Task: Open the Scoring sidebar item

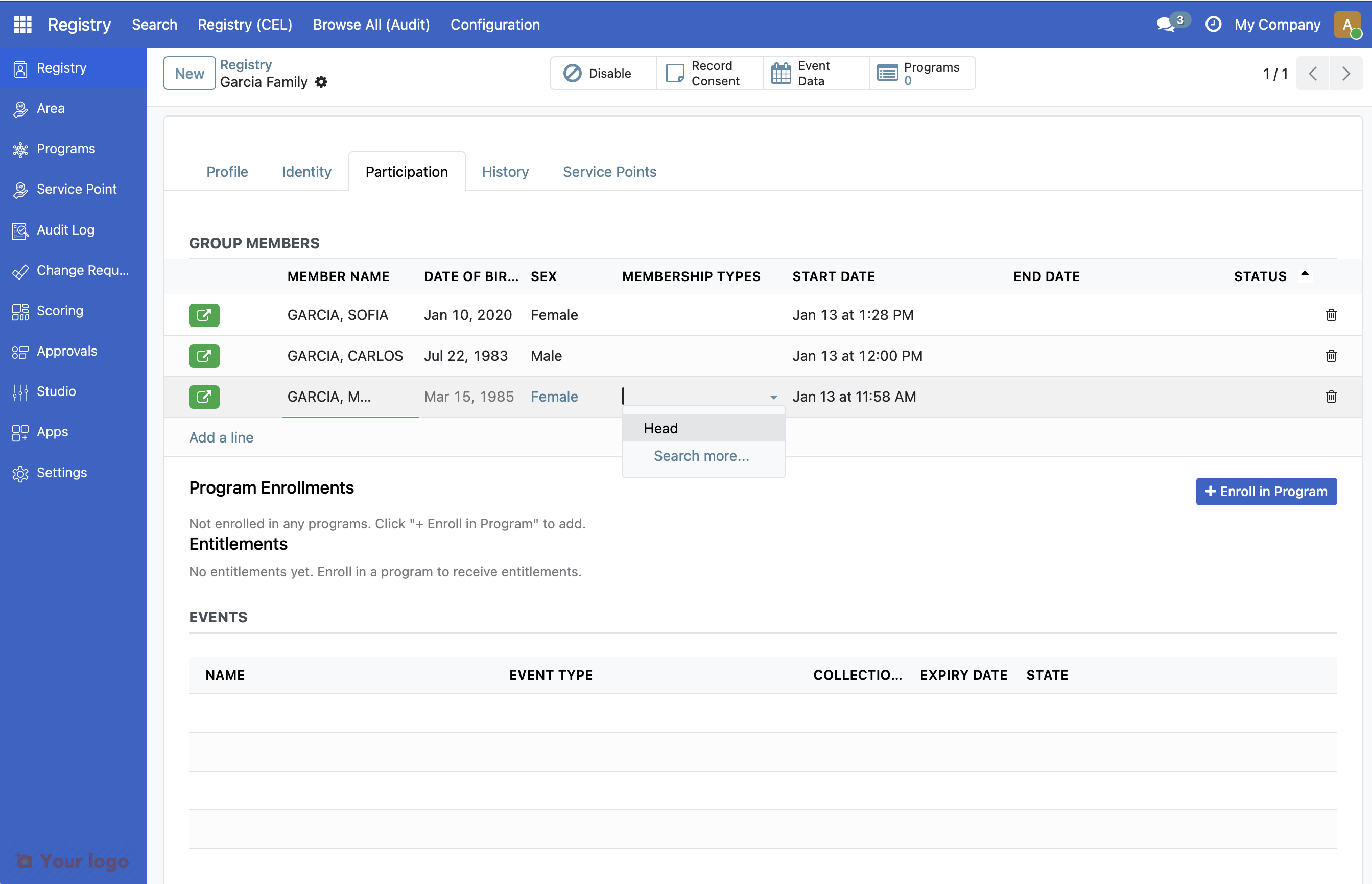Action: click(60, 311)
